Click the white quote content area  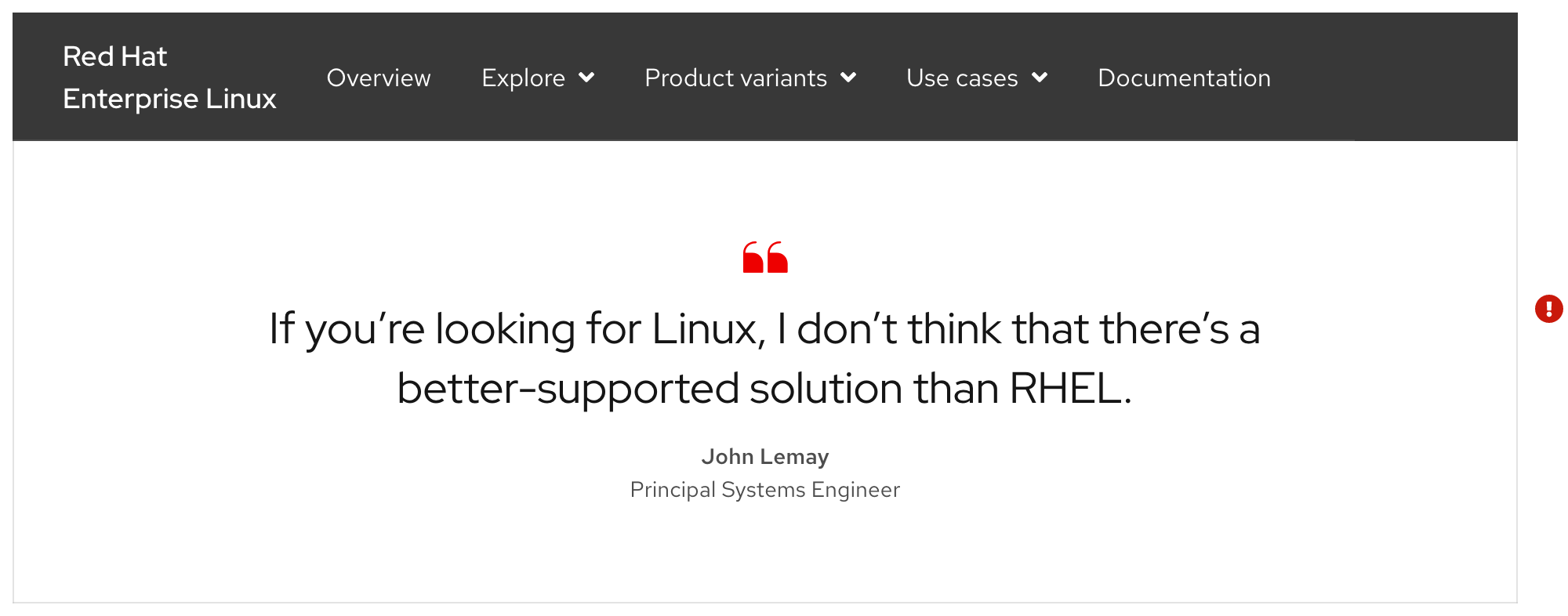coord(765,549)
